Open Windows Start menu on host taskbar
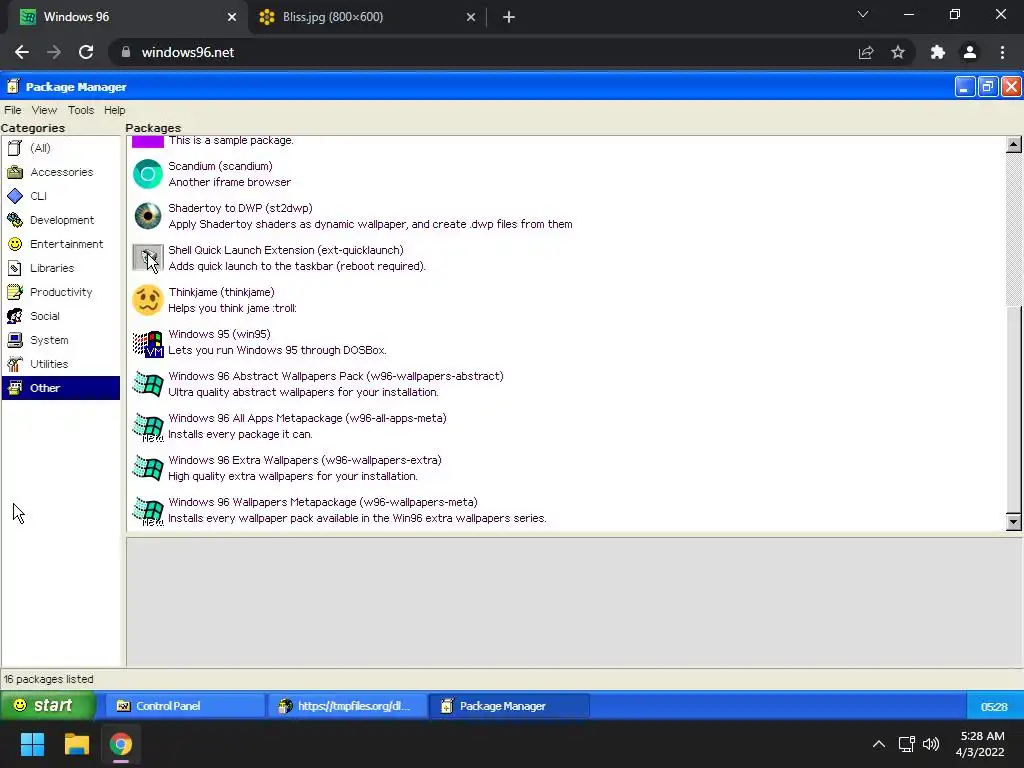The image size is (1024, 768). click(x=32, y=744)
